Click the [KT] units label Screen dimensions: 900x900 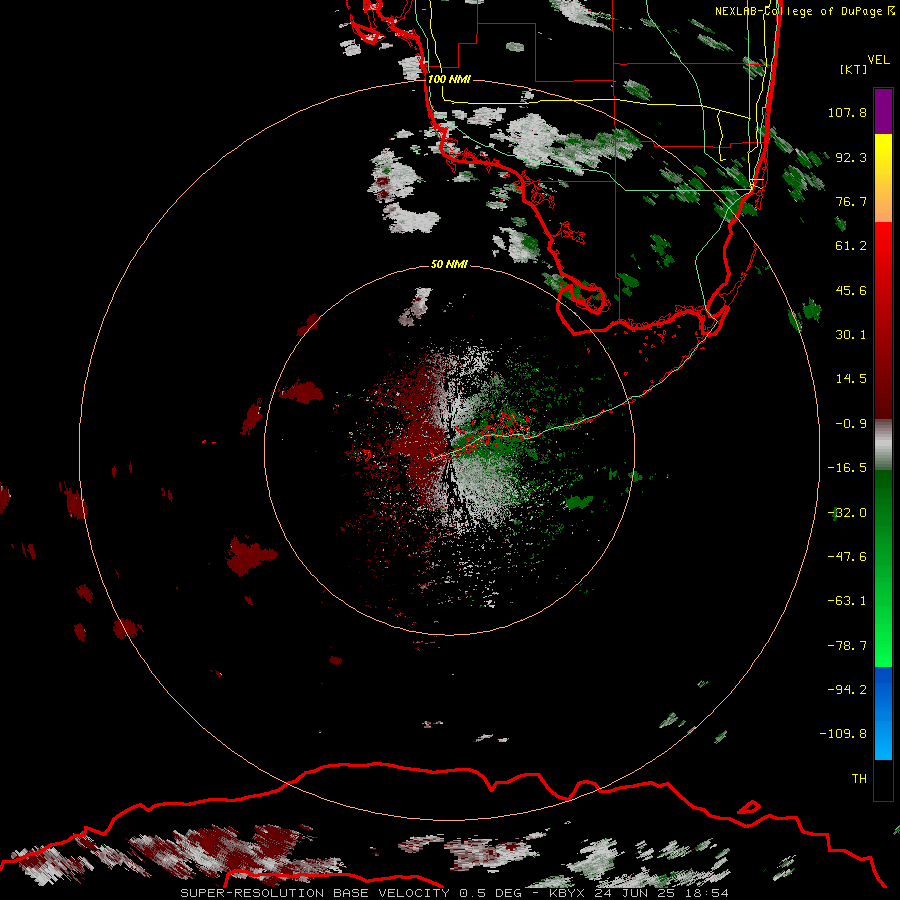[854, 69]
